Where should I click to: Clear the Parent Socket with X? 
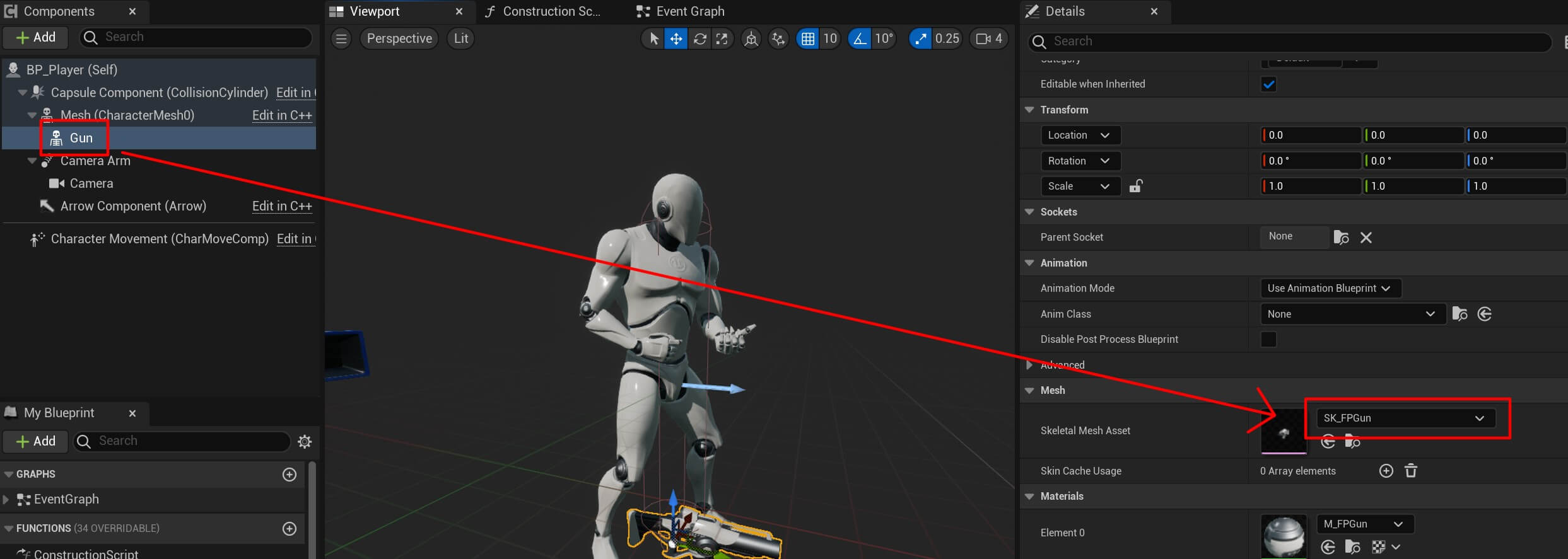pos(1366,238)
